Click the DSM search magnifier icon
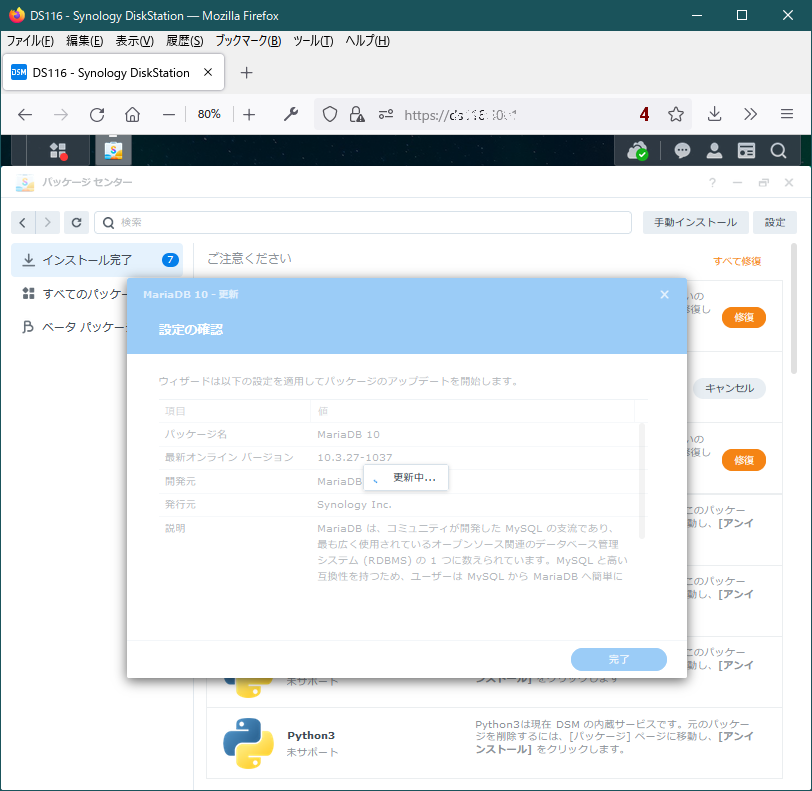 pyautogui.click(x=778, y=151)
